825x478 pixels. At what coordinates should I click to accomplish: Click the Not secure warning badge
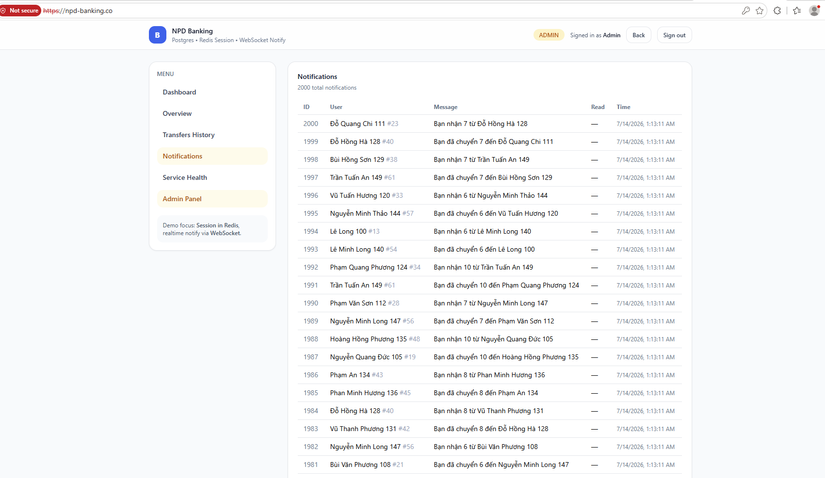pyautogui.click(x=20, y=11)
